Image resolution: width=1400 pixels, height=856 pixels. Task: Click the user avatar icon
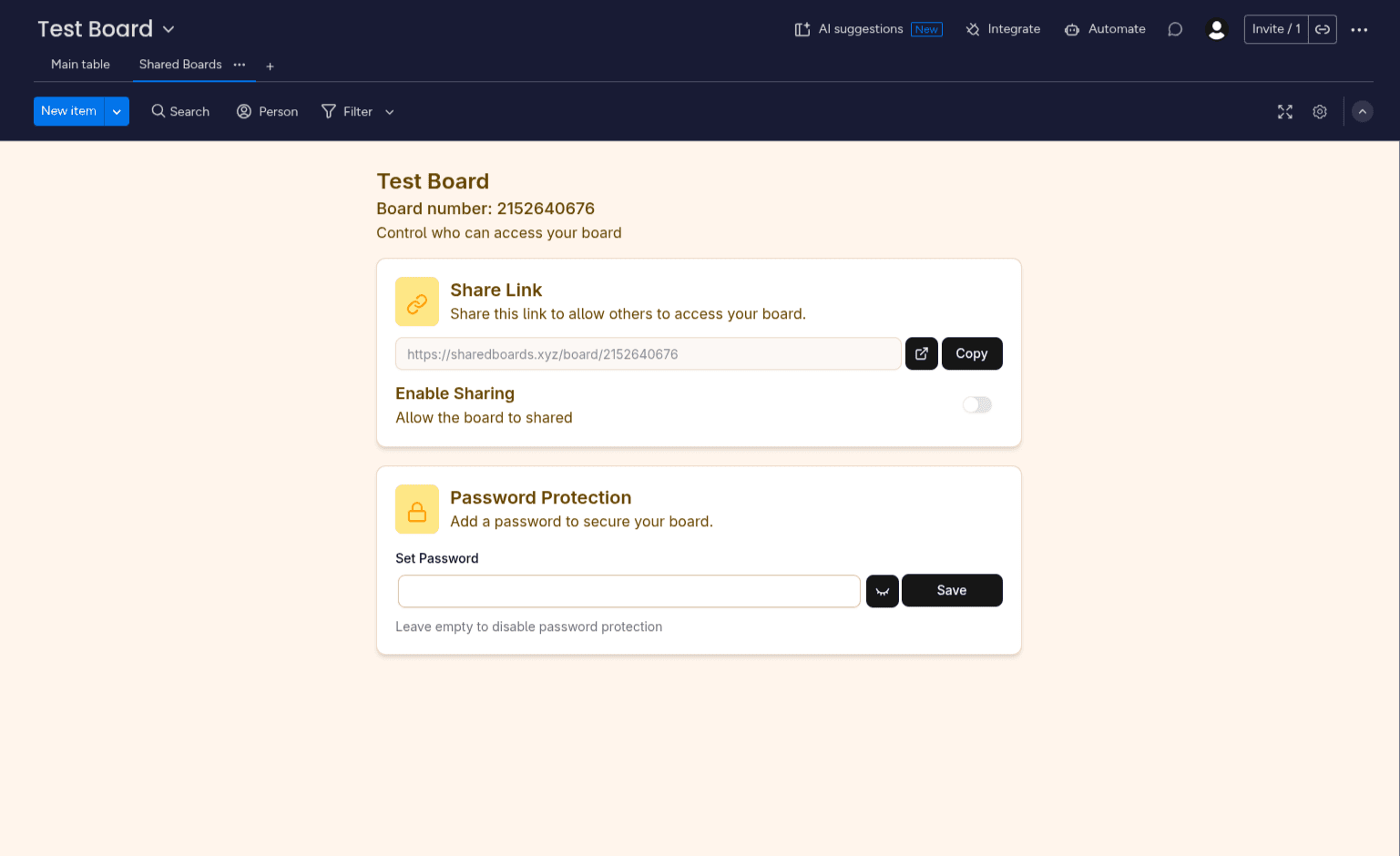[x=1216, y=29]
